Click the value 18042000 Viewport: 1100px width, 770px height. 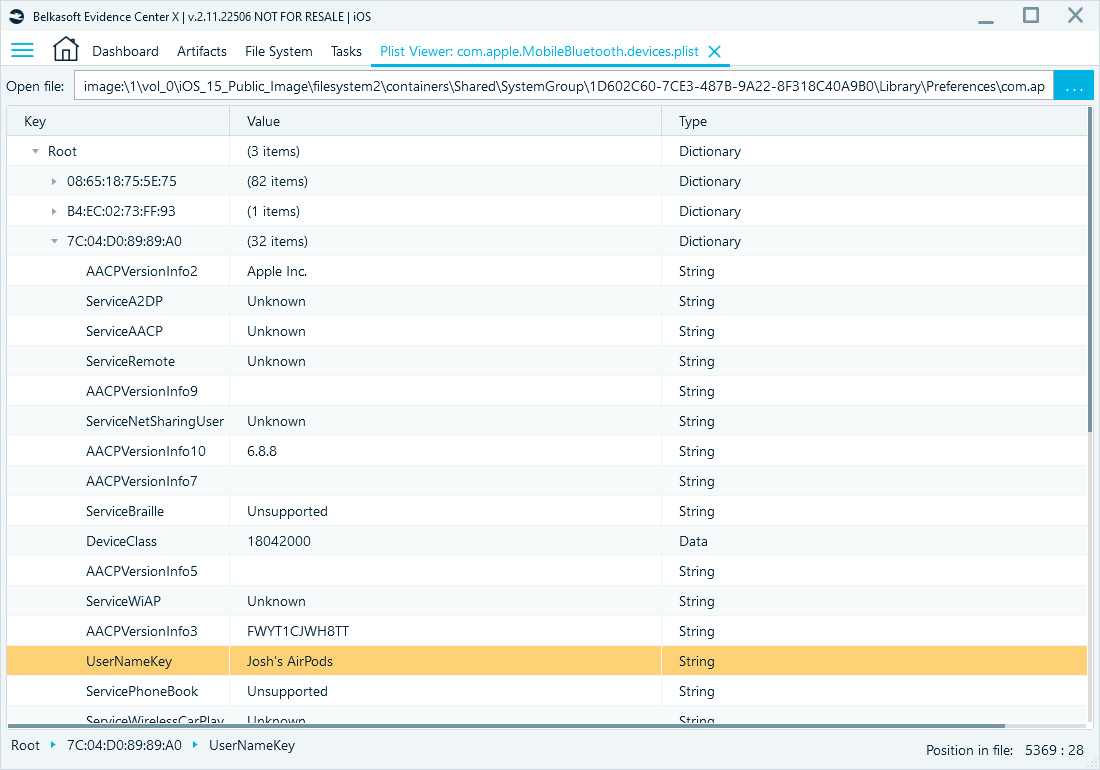[279, 541]
